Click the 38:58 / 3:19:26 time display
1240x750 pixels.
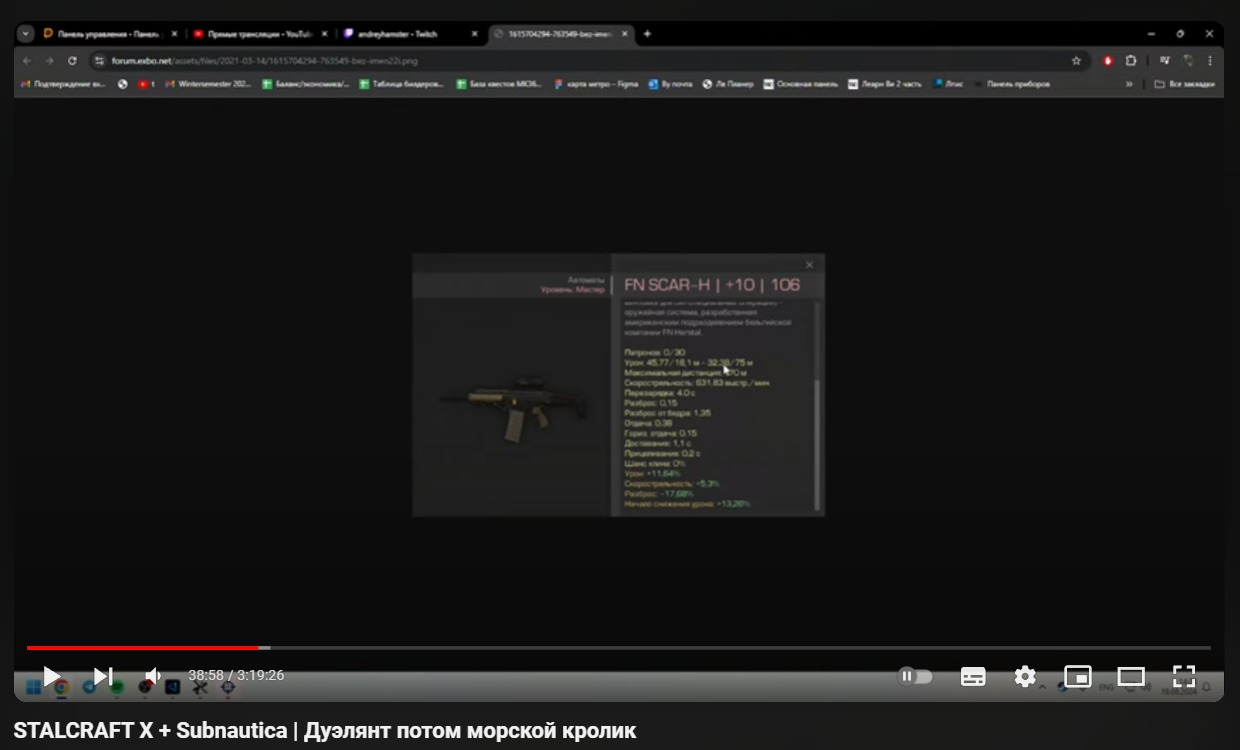click(x=236, y=676)
